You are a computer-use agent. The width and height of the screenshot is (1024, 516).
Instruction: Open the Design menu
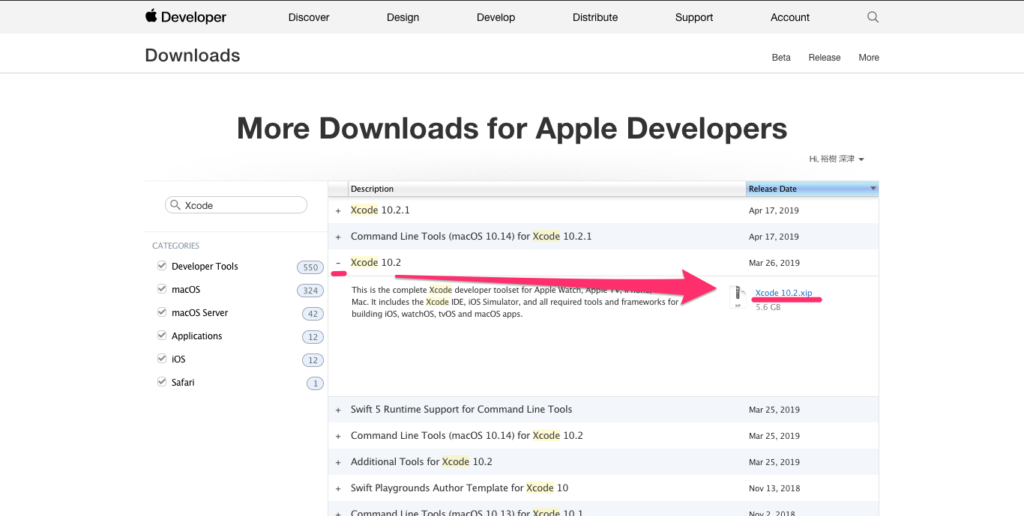coord(403,18)
